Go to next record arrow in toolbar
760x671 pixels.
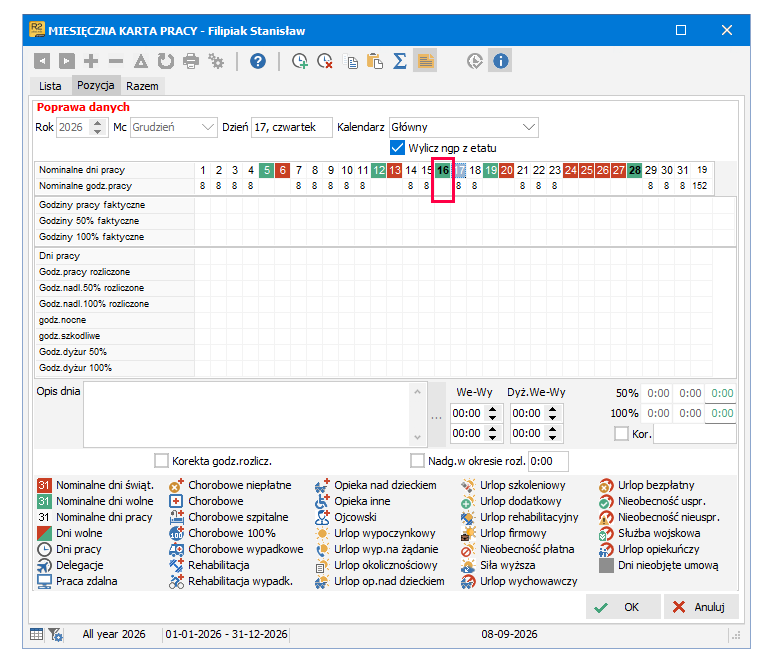coord(67,61)
